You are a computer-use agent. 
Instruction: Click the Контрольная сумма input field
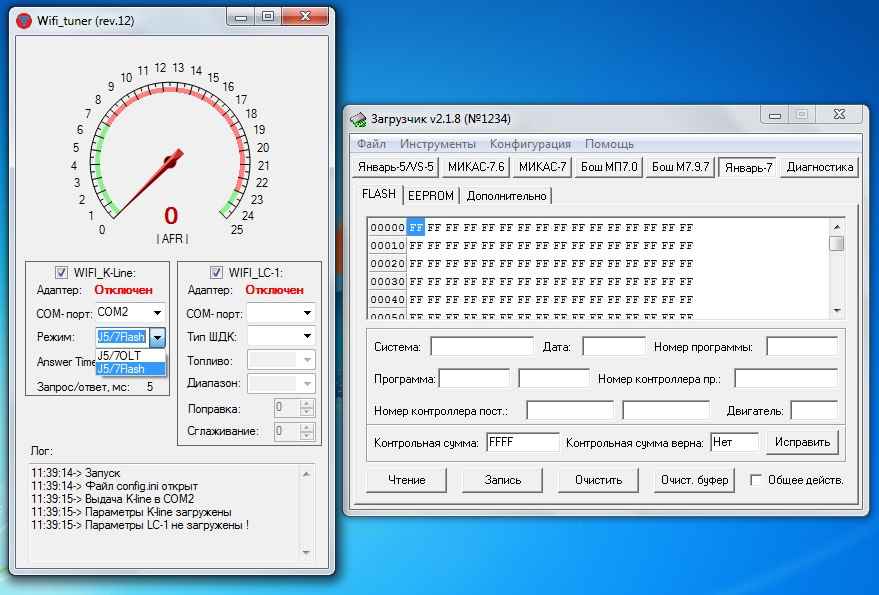pyautogui.click(x=522, y=442)
